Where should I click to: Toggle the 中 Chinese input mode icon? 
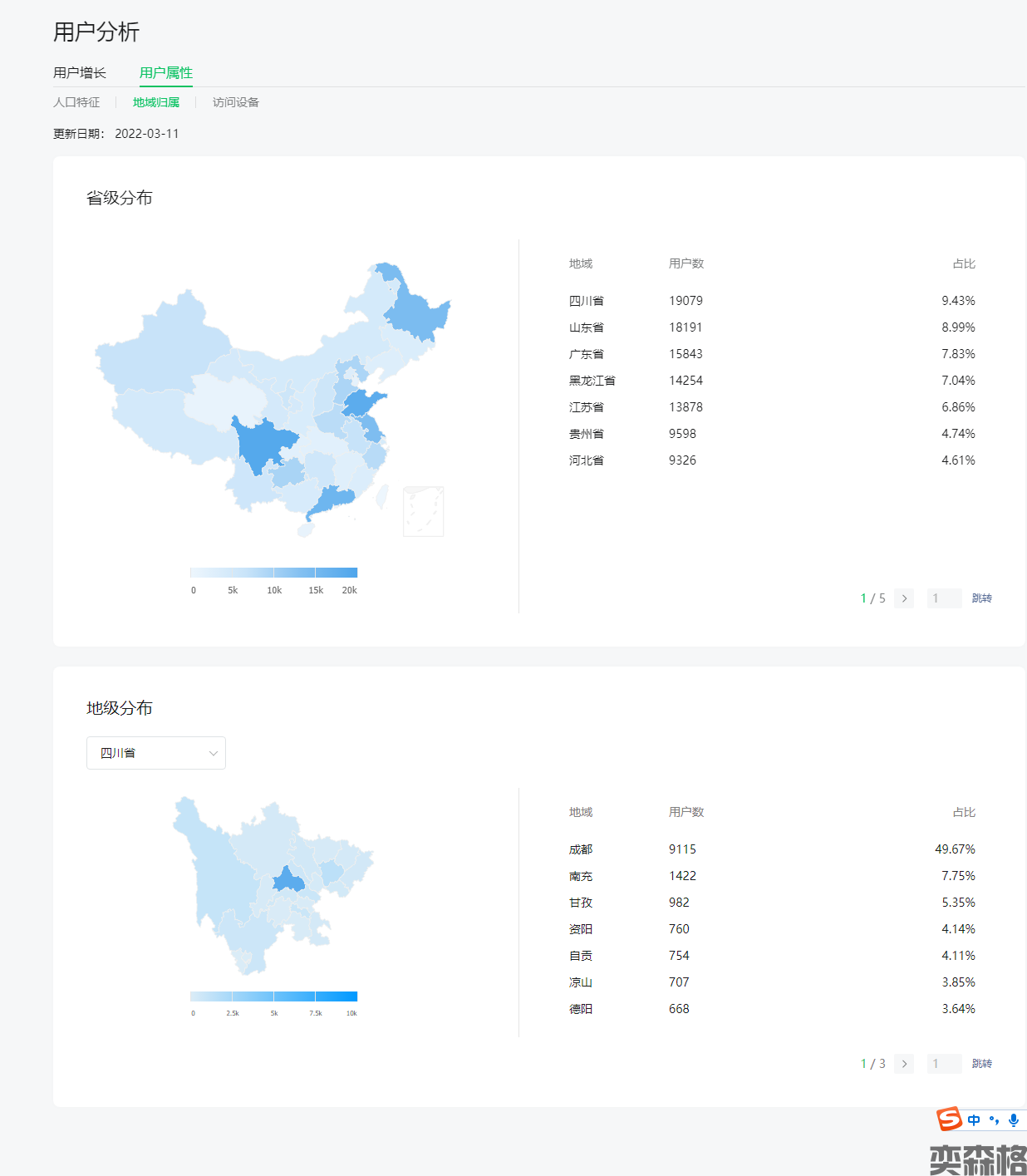[x=974, y=1120]
